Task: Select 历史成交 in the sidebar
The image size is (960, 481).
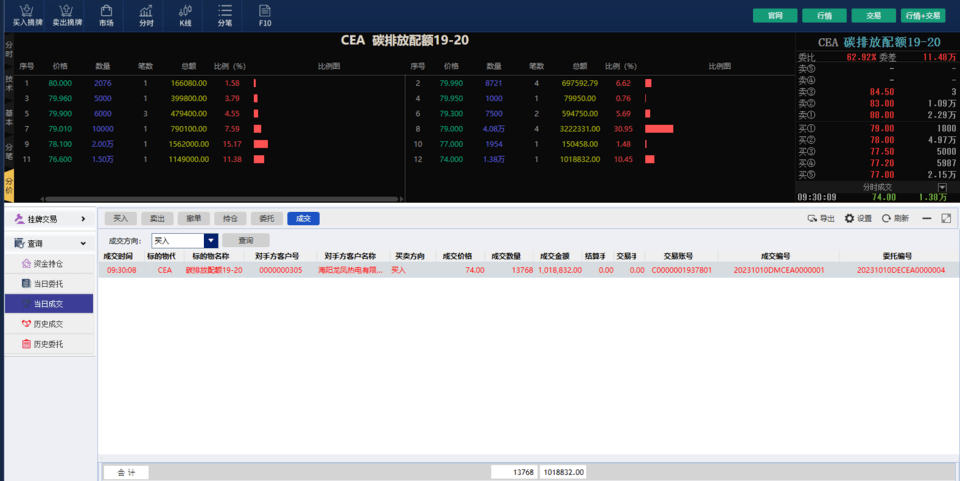Action: click(48, 324)
